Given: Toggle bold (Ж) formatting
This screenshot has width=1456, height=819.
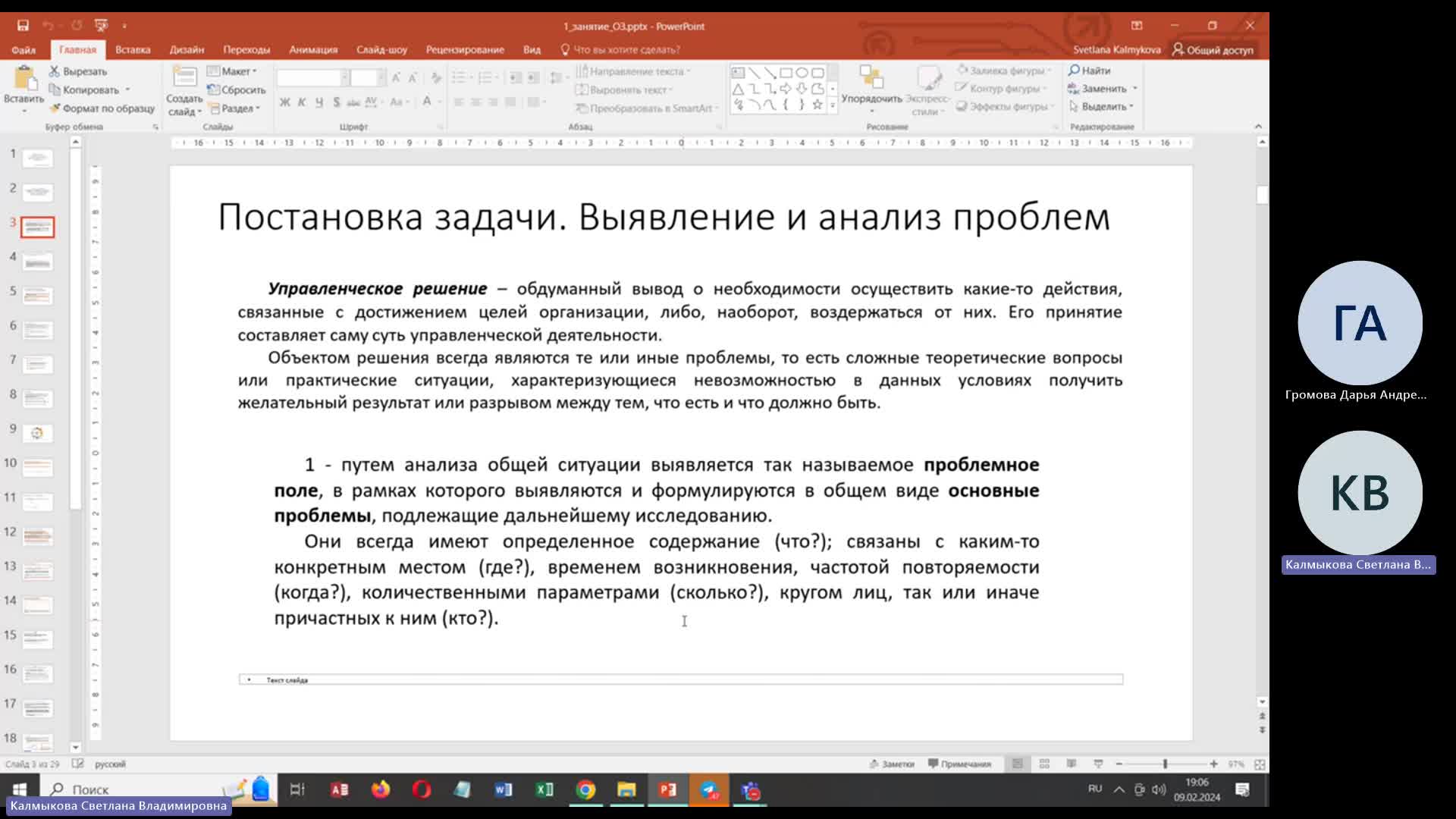Looking at the screenshot, I should [x=285, y=102].
